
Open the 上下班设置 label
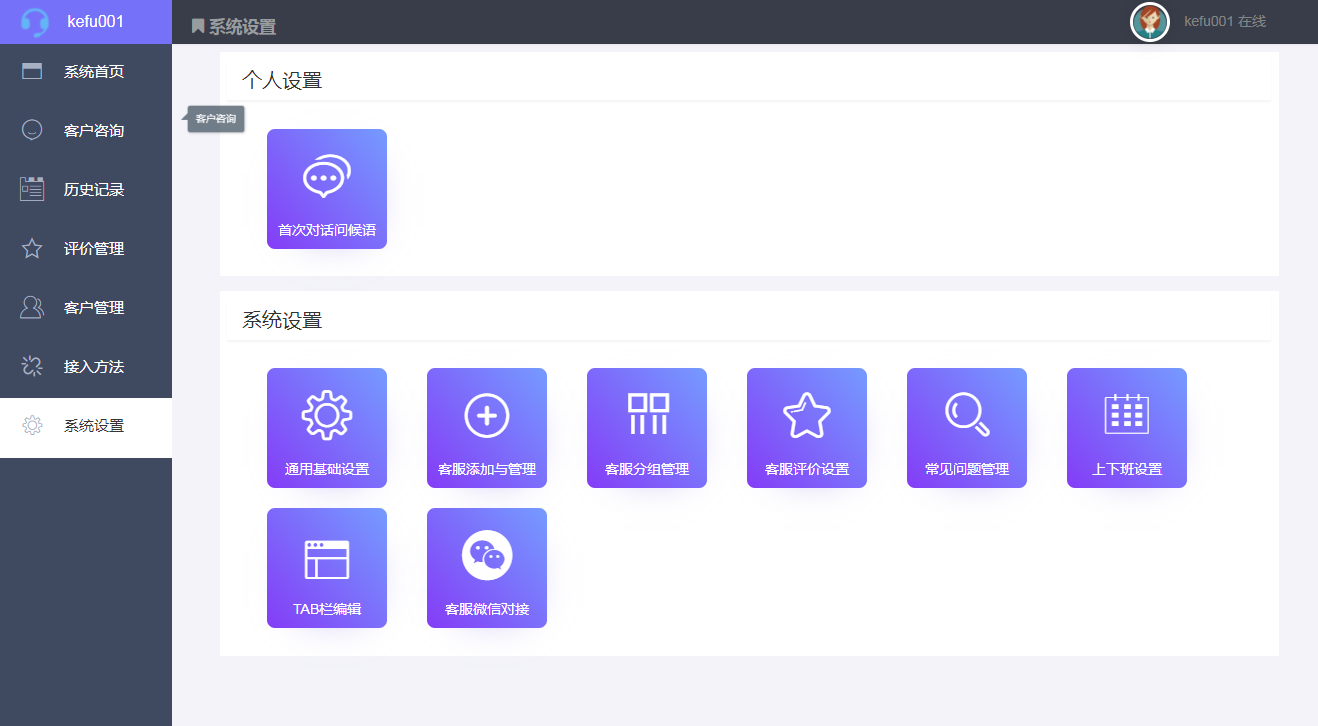[x=1127, y=469]
